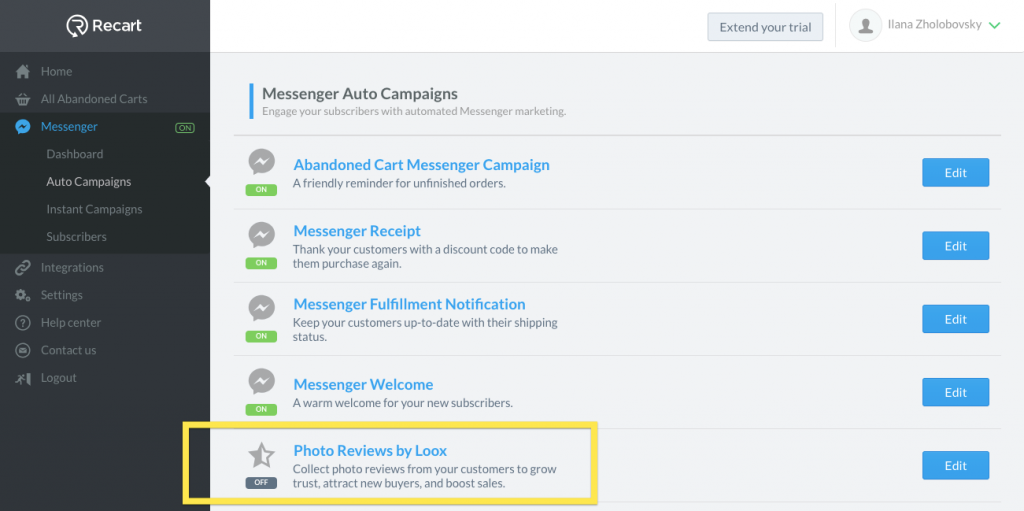Click the user avatar profile picture
The height and width of the screenshot is (511, 1024).
tap(866, 25)
